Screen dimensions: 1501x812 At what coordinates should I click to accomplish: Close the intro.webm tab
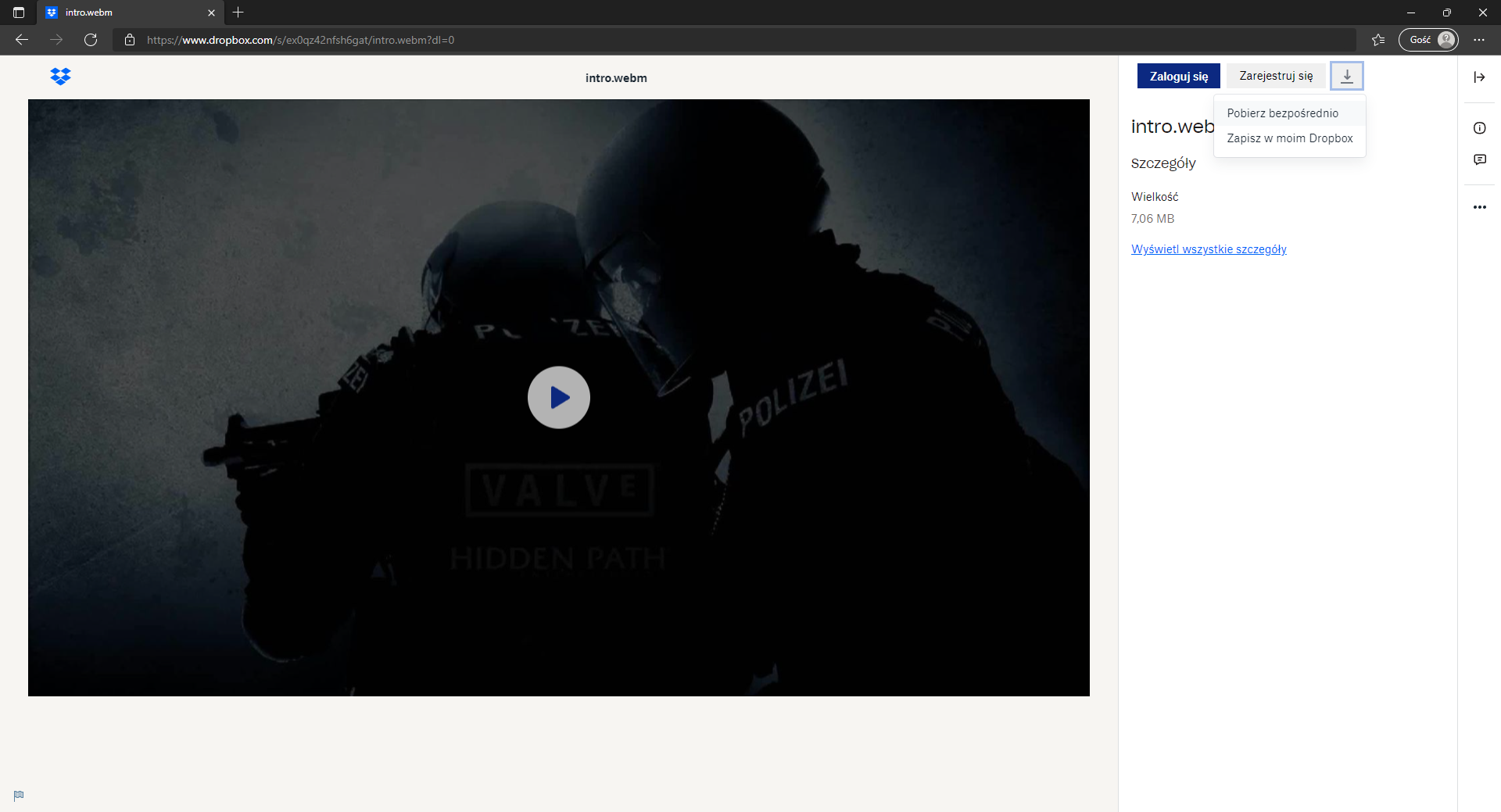[211, 13]
